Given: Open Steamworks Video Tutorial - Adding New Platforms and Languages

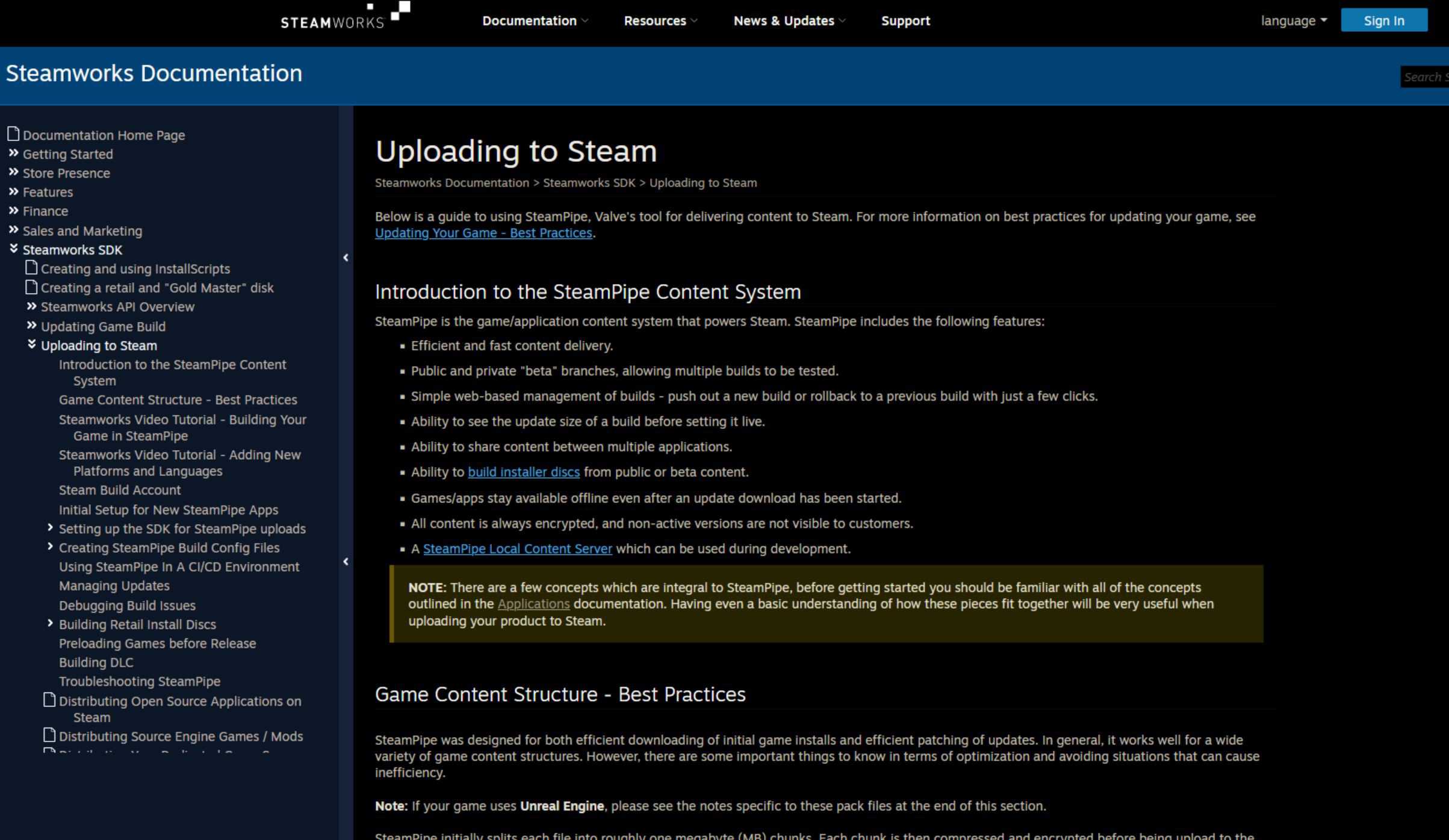Looking at the screenshot, I should 179,463.
